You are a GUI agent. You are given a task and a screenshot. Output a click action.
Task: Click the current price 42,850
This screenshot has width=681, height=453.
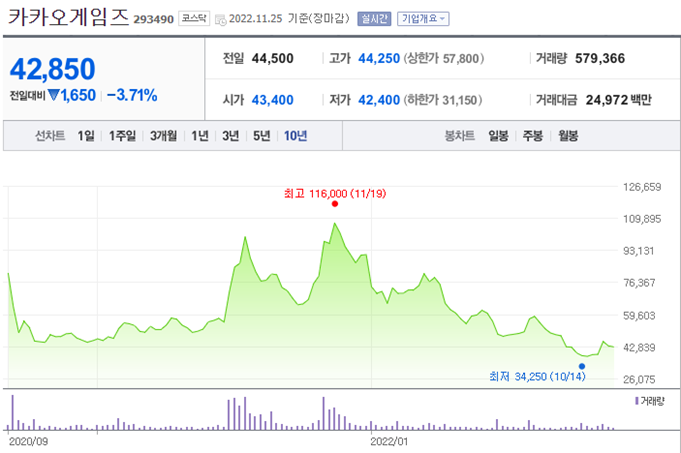pos(53,69)
